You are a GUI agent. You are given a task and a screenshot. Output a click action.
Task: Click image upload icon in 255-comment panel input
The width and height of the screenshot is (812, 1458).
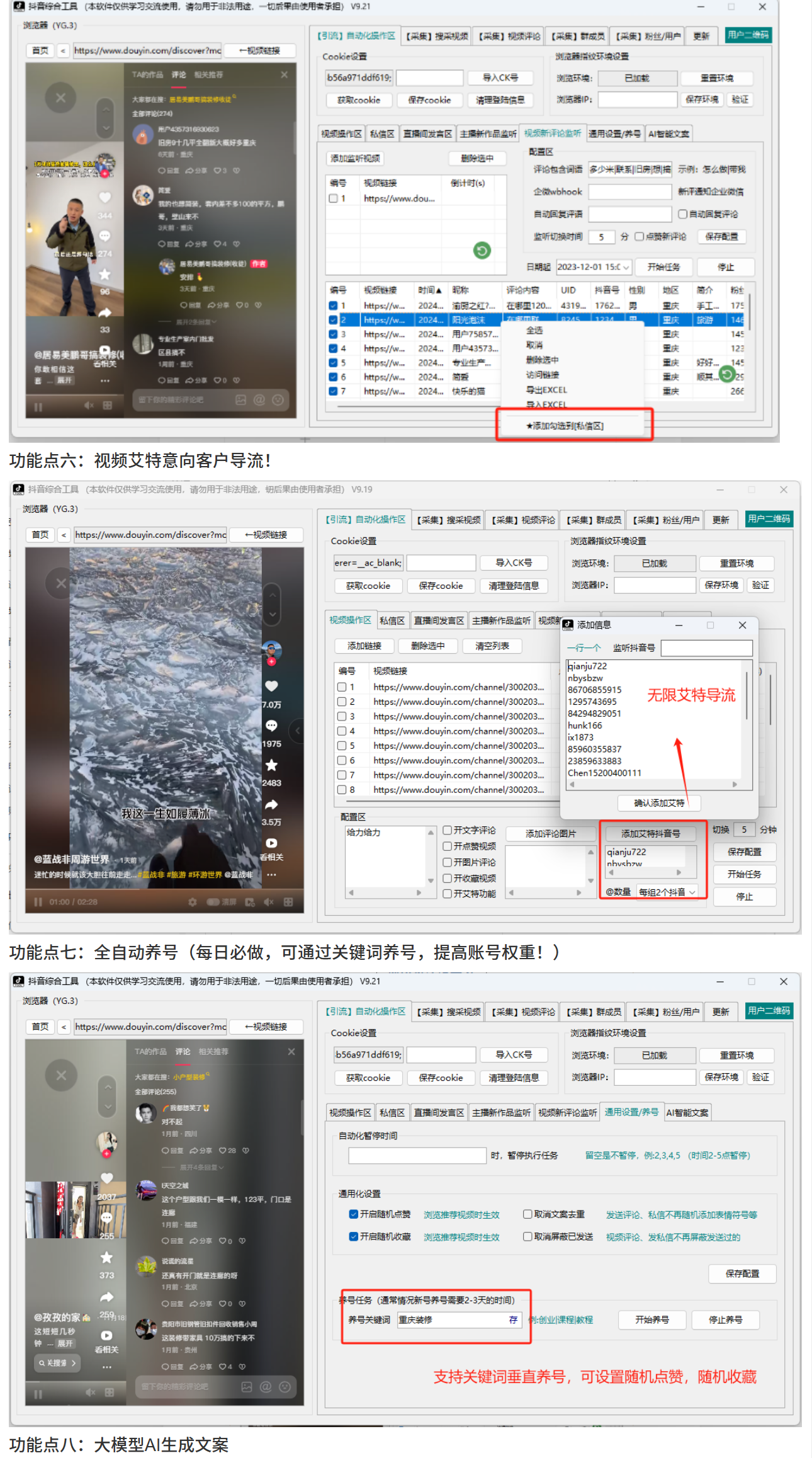point(247,1386)
